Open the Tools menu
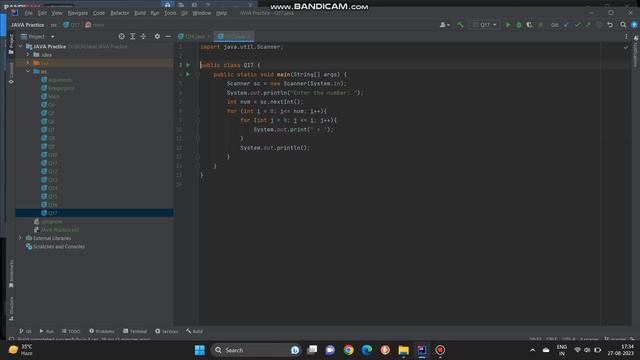640x360 pixels. tap(170, 13)
